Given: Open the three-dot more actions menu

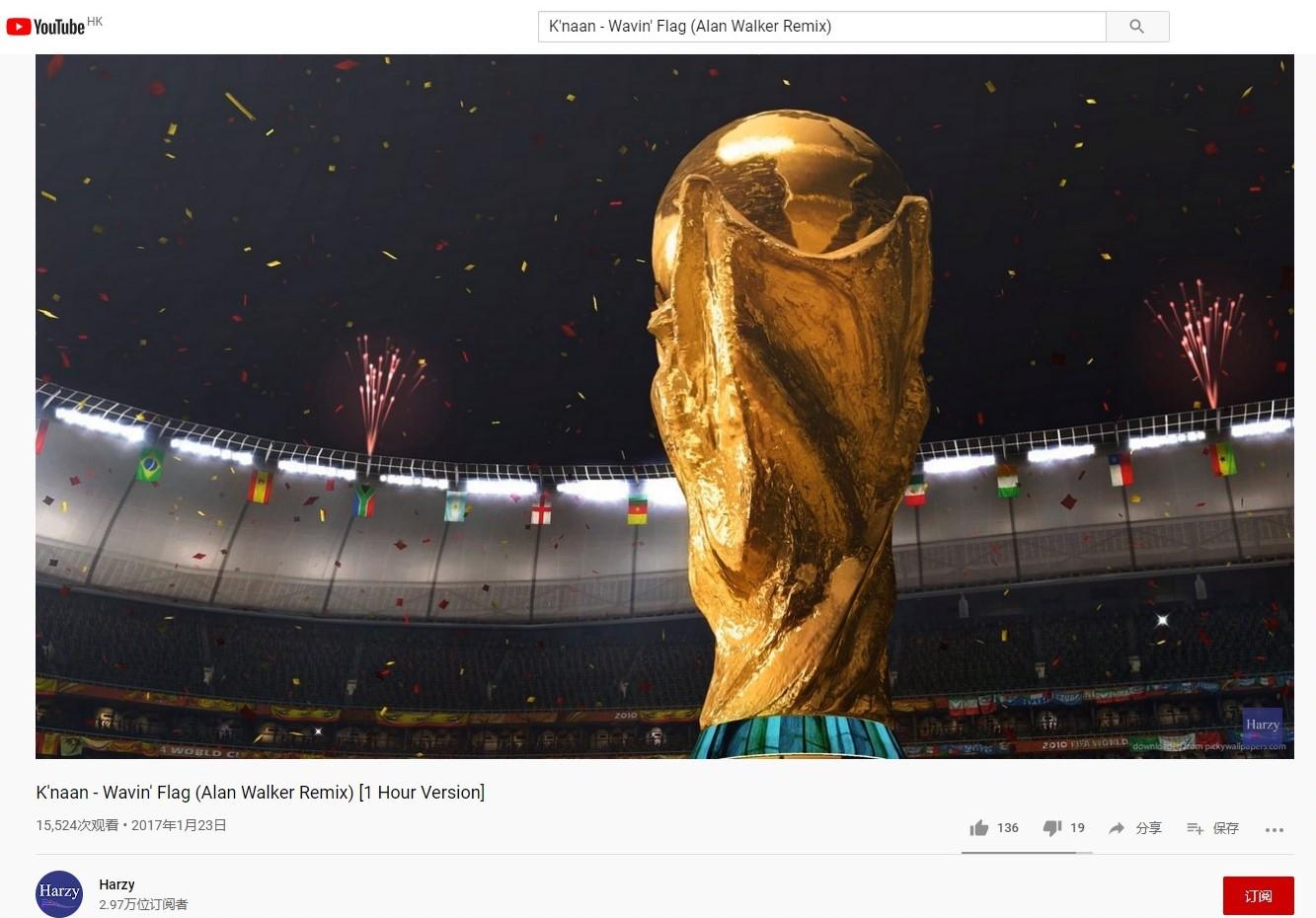Looking at the screenshot, I should tap(1275, 829).
